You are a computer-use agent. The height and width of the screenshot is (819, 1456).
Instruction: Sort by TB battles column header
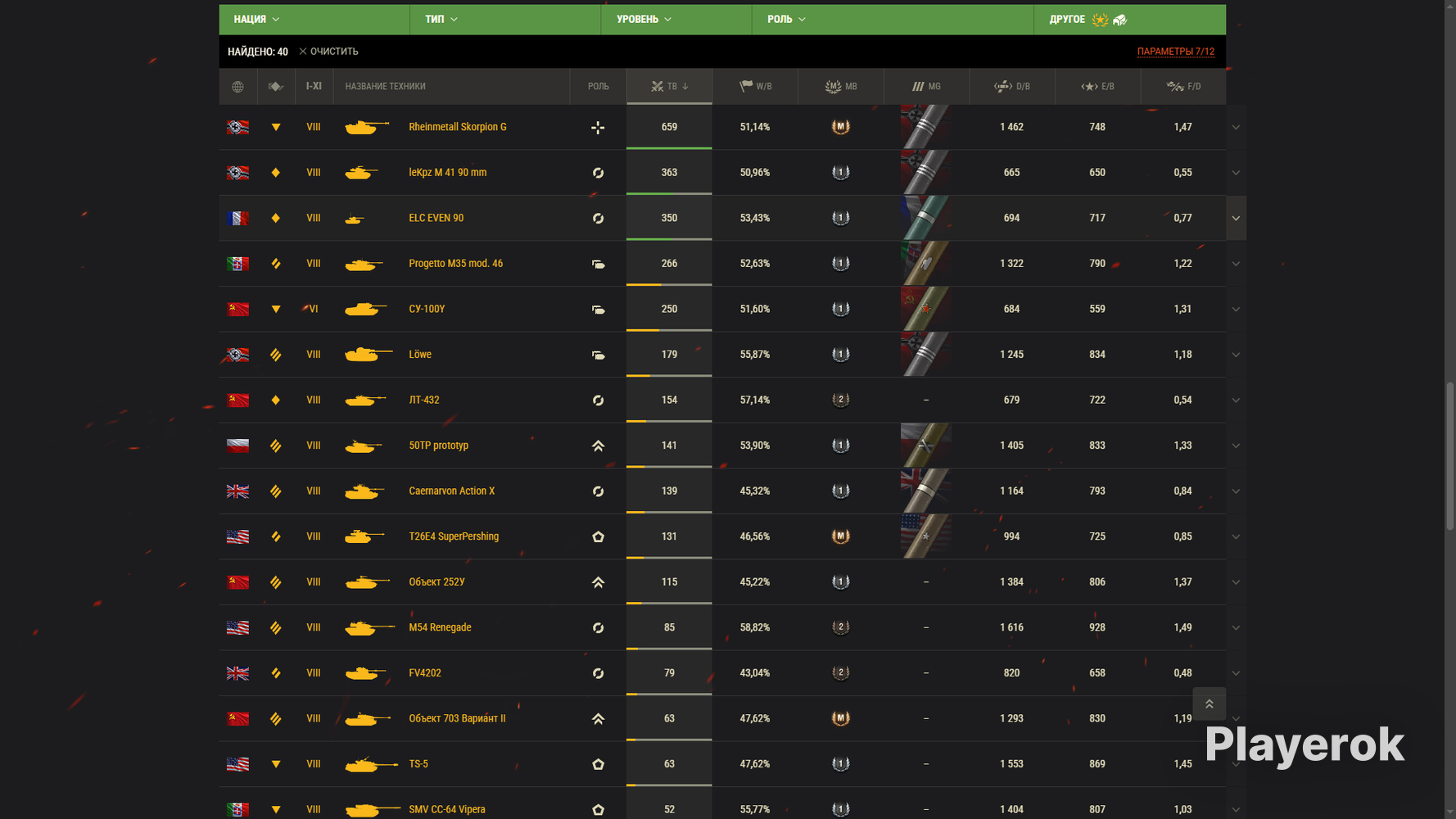point(669,87)
